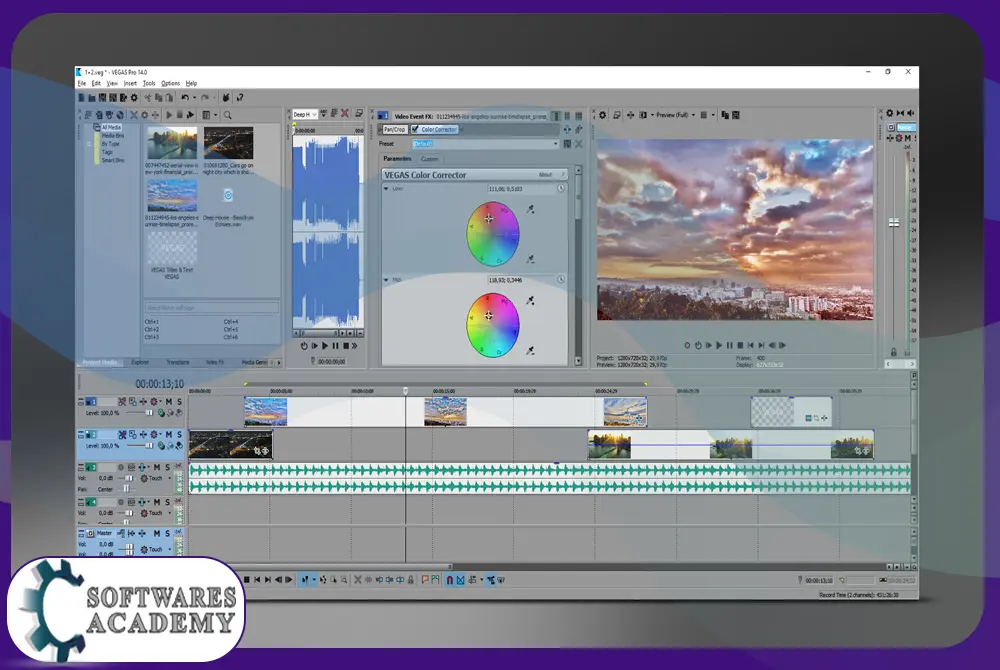Click Play in the Video Preview transport
The width and height of the screenshot is (1000, 670).
coord(719,346)
